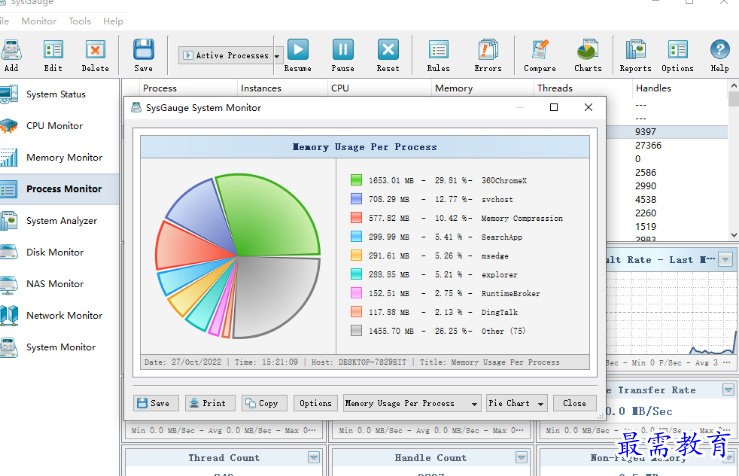Select Network Monitor in the sidebar
Screen dimensions: 739x476
[59, 315]
